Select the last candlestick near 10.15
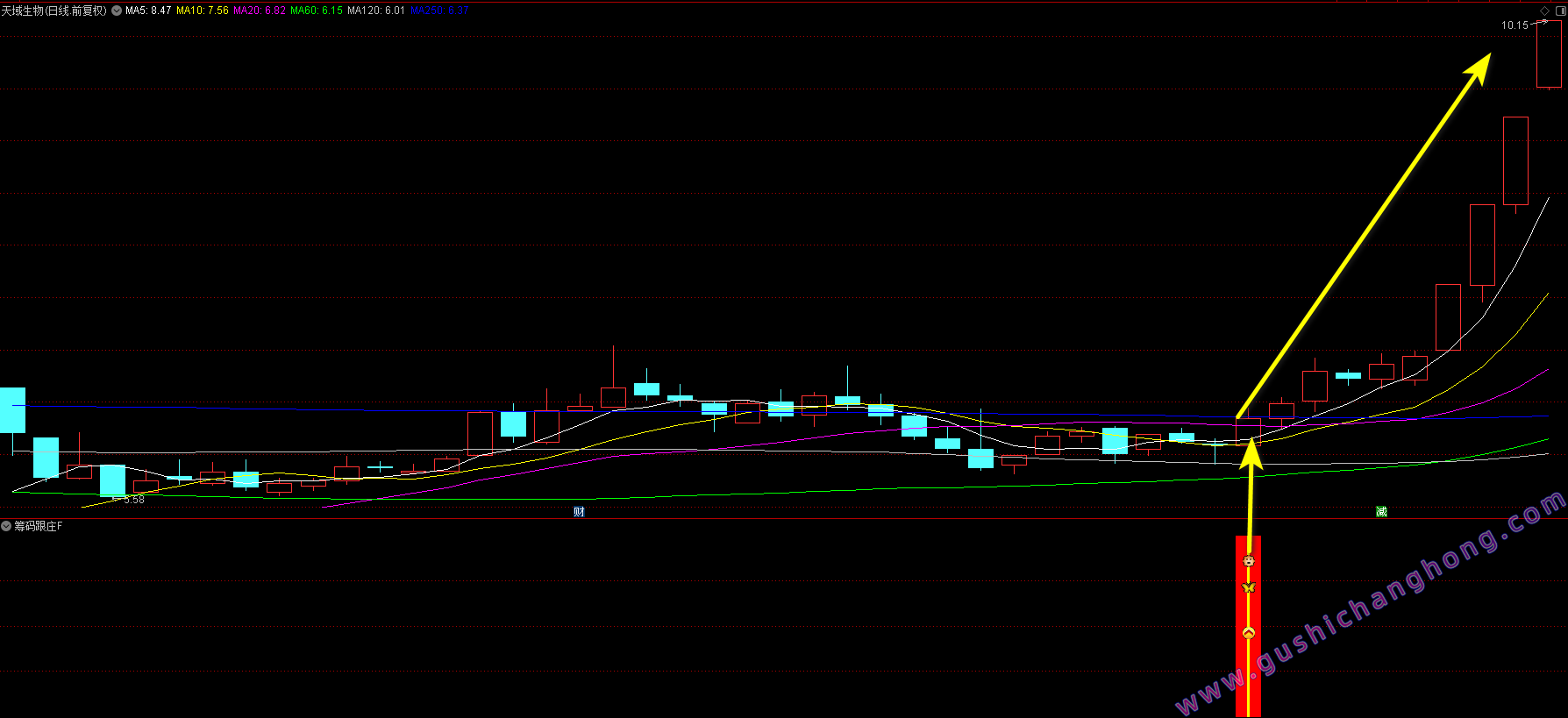Image resolution: width=1568 pixels, height=718 pixels. click(1549, 54)
